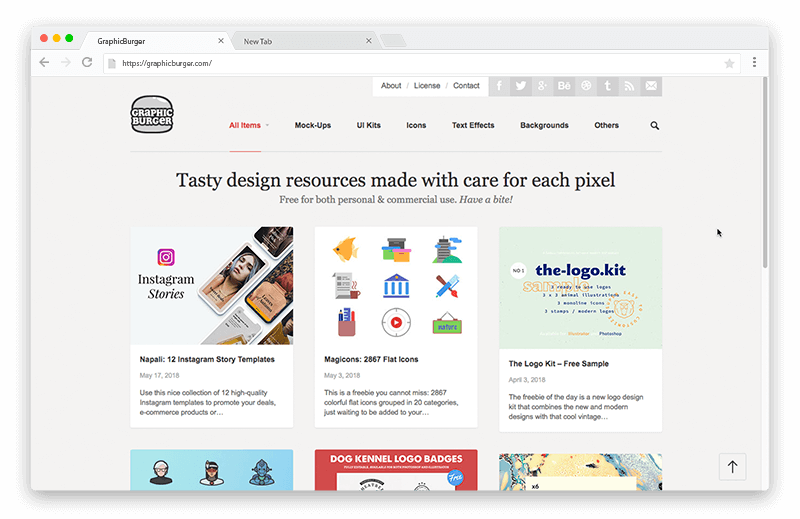
Task: Open the Tumblr social icon
Action: click(608, 86)
